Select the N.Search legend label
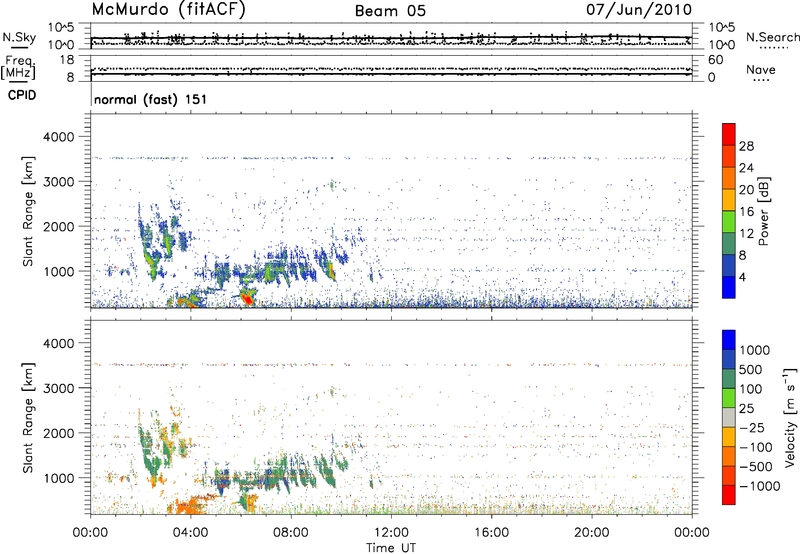The width and height of the screenshot is (800, 554). point(773,37)
